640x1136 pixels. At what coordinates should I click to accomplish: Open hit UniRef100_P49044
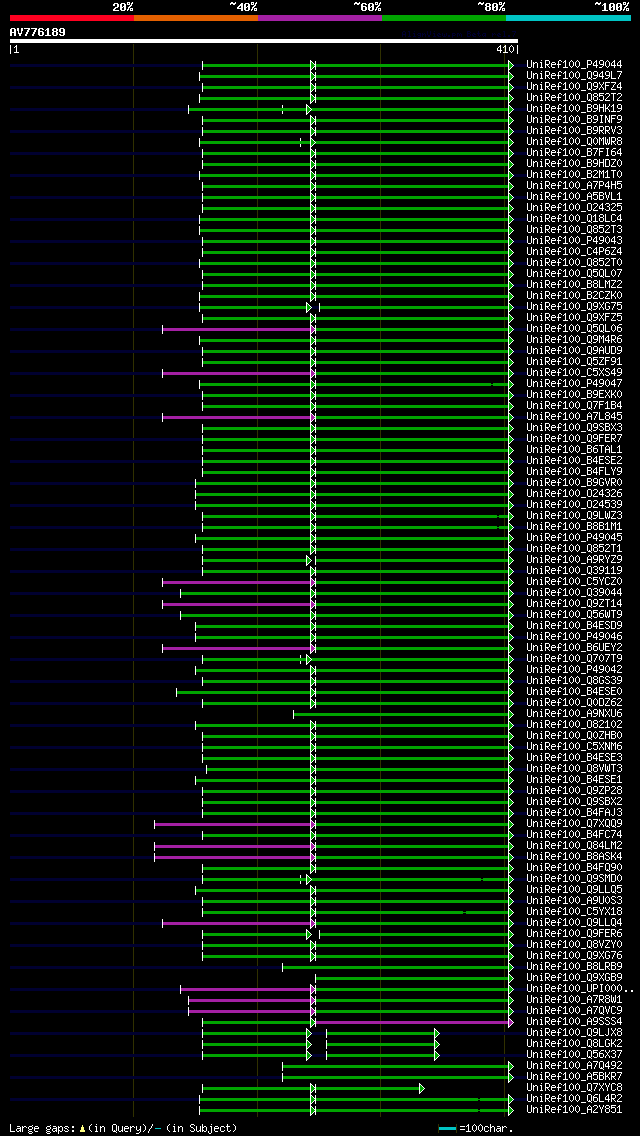point(574,64)
